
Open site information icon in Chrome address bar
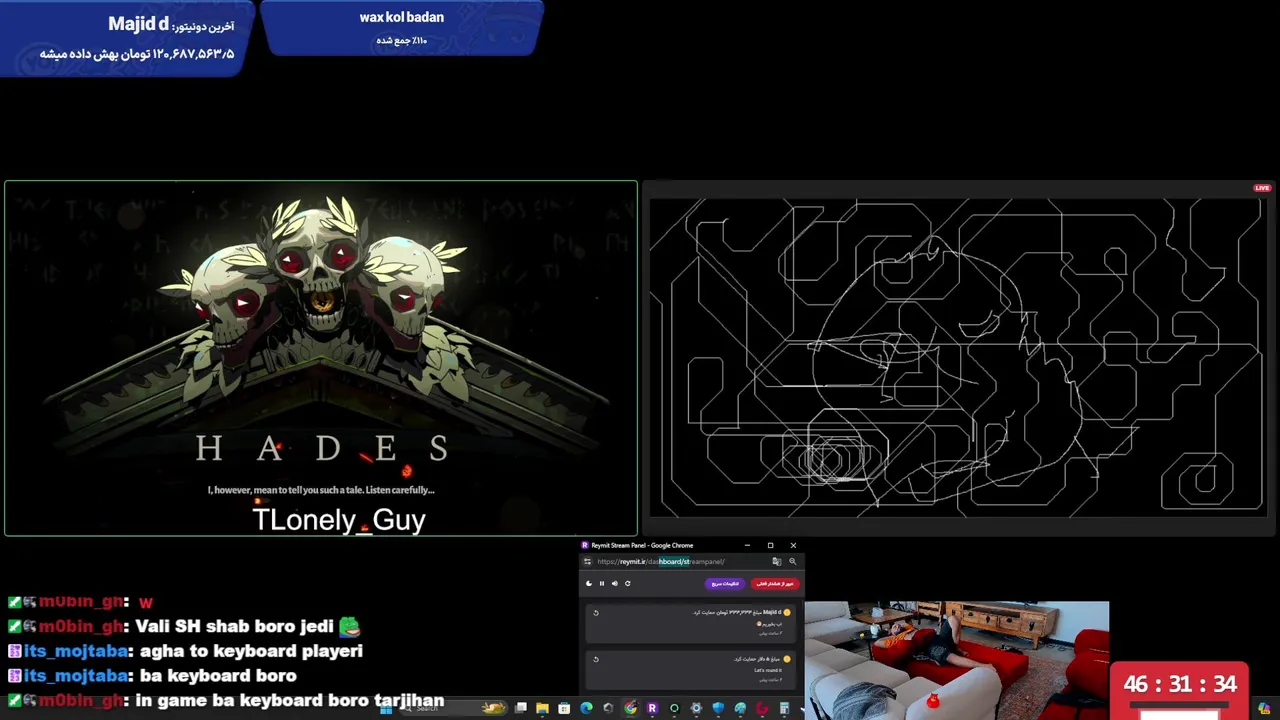[588, 561]
